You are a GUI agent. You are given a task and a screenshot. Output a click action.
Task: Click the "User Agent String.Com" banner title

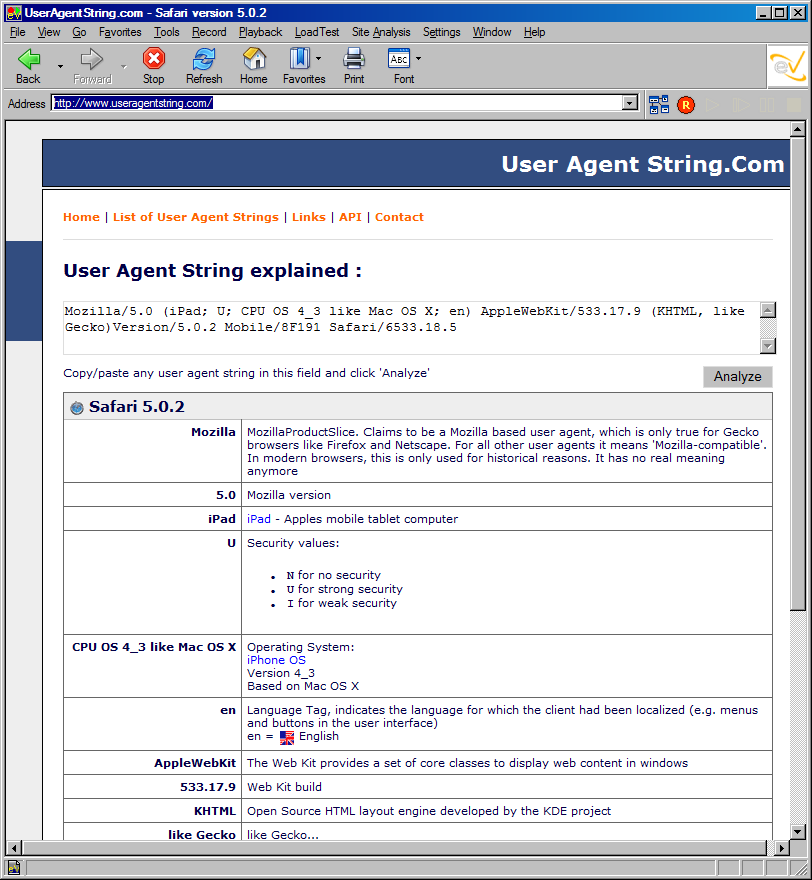[x=643, y=164]
